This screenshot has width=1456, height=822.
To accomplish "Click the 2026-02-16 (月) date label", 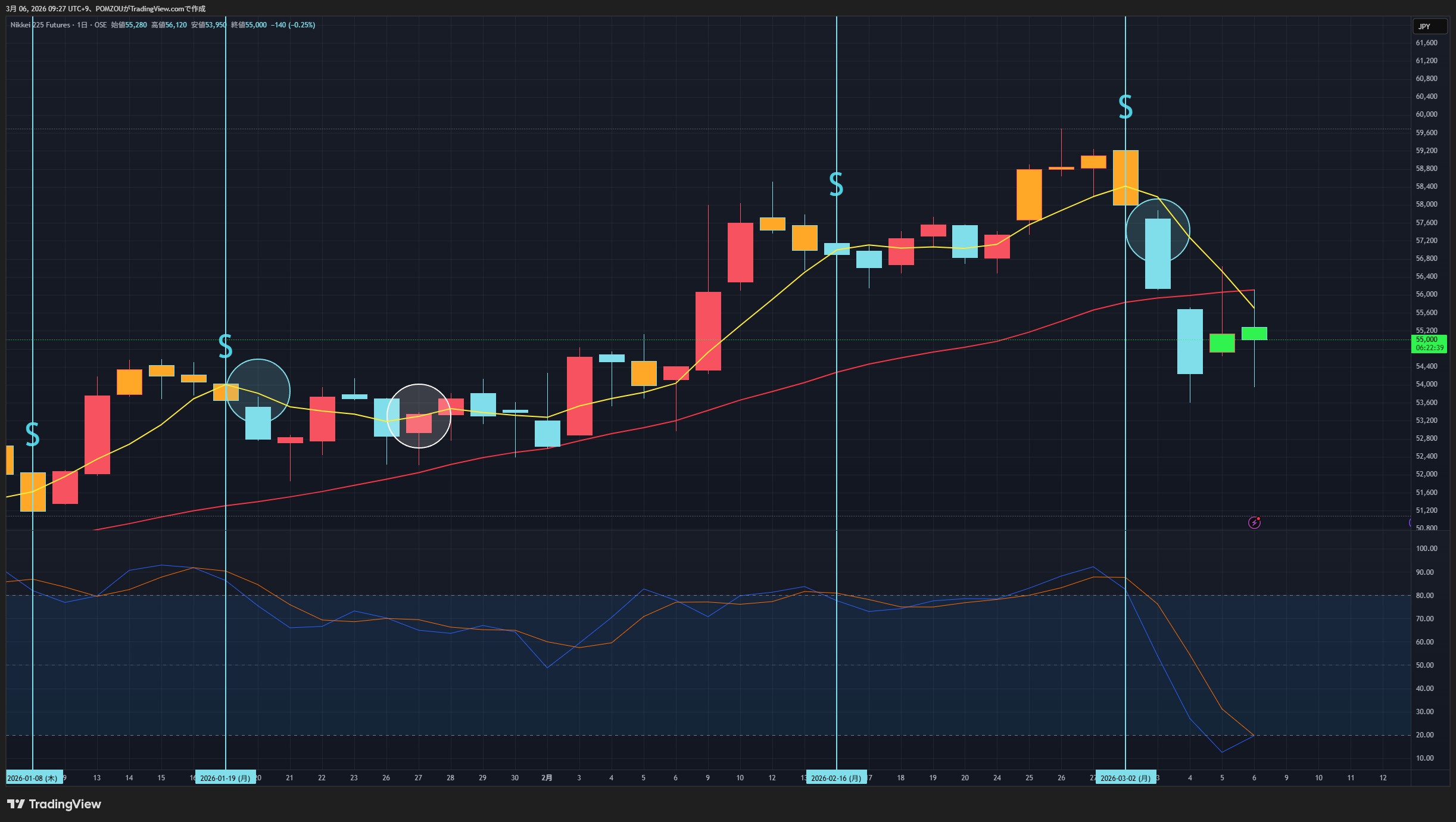I will click(x=836, y=778).
